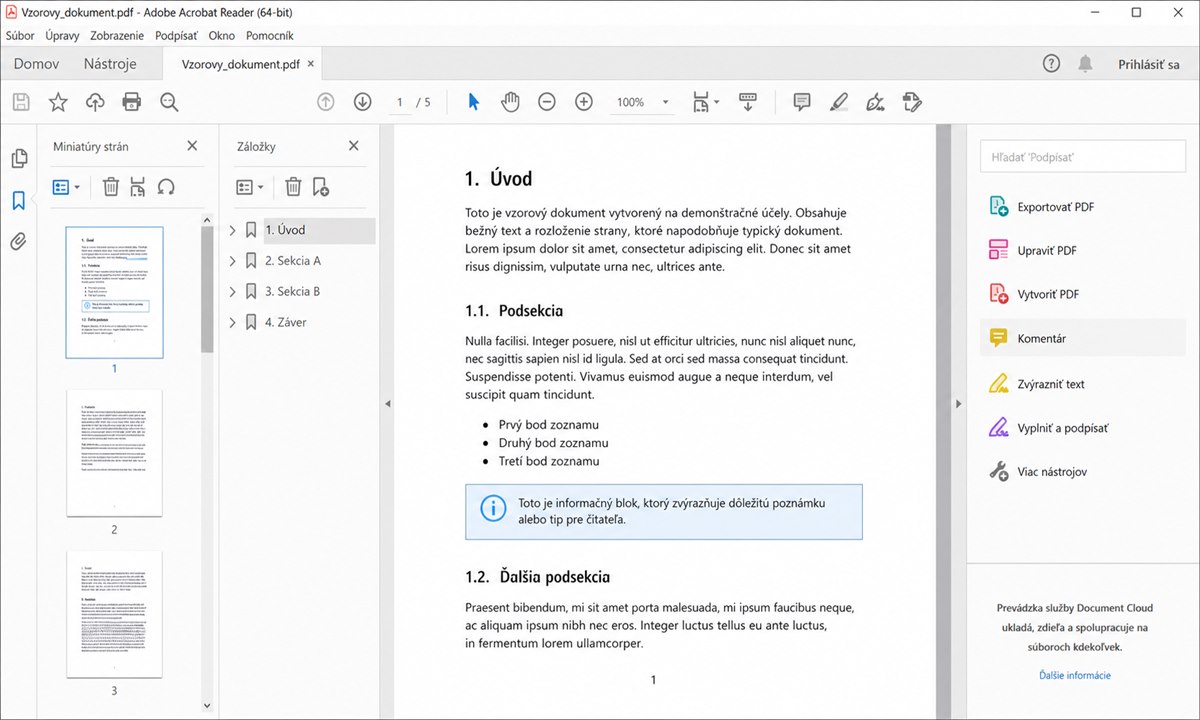This screenshot has width=1200, height=720.
Task: Add new bookmark icon in Záložky panel
Action: [320, 187]
